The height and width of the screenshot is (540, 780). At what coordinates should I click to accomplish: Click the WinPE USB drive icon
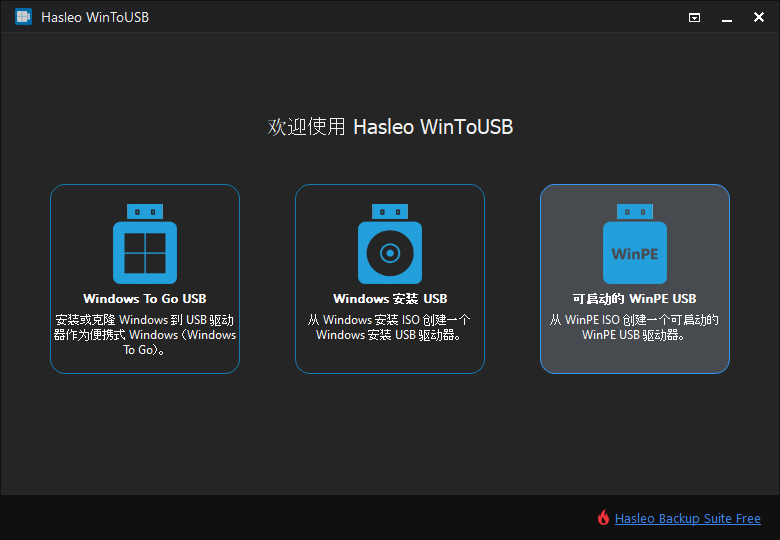click(x=635, y=244)
